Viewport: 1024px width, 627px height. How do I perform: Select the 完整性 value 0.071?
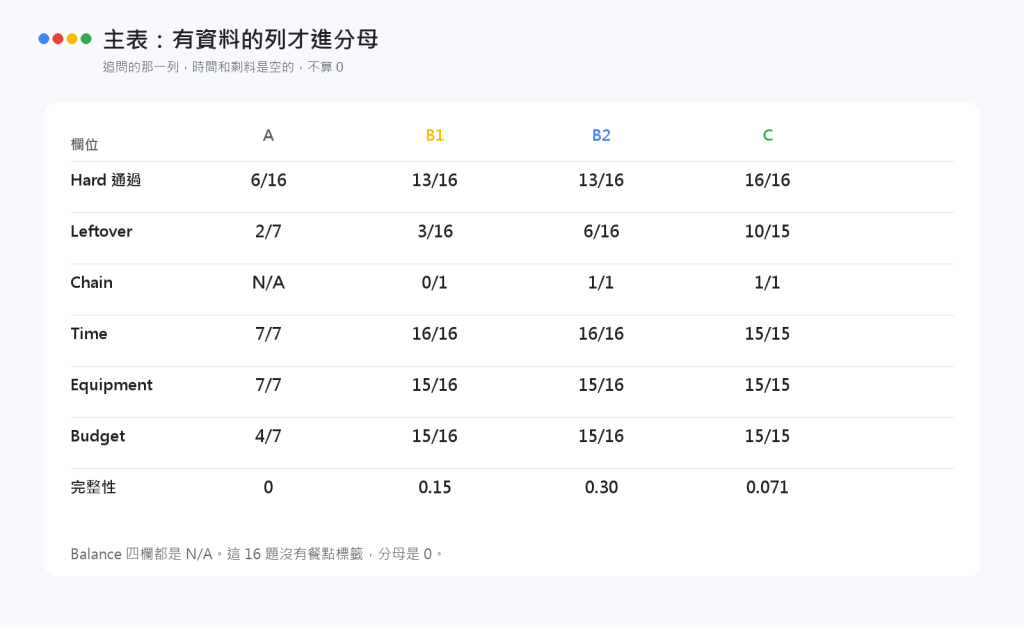(768, 487)
